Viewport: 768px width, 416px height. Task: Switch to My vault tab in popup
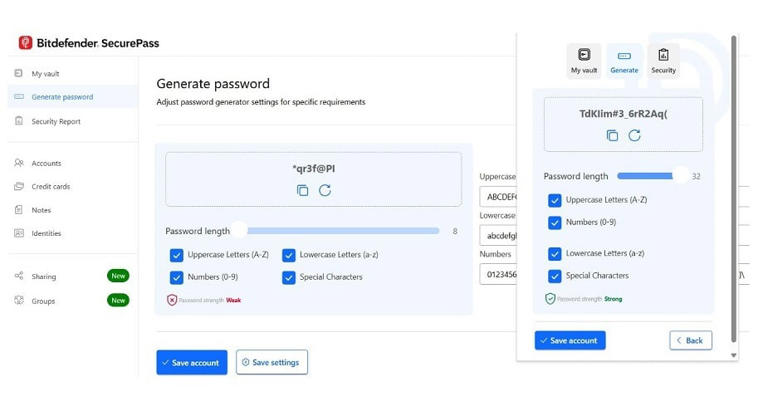pos(584,60)
